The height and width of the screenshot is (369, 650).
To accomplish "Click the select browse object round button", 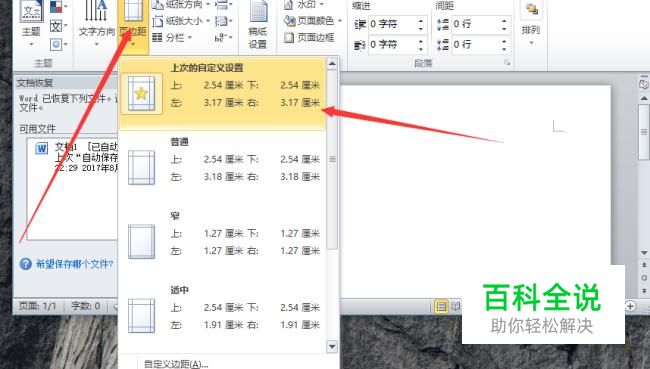I will click(x=644, y=278).
